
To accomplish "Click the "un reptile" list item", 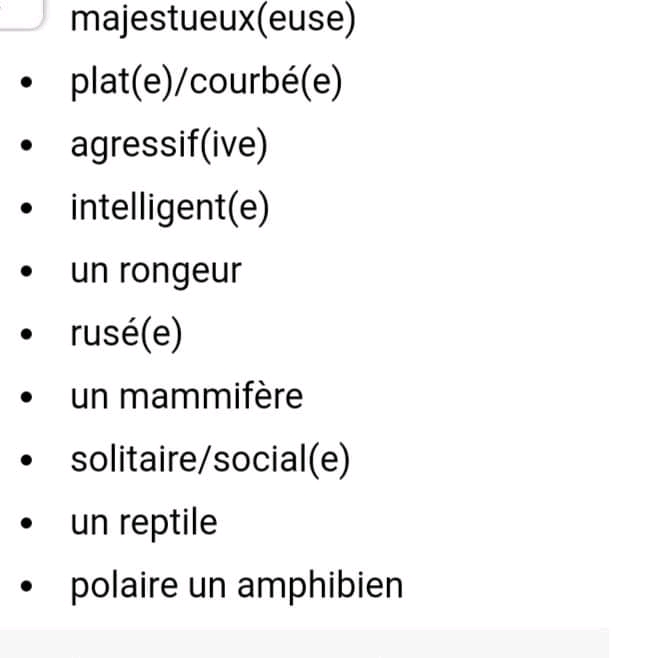I will [143, 523].
